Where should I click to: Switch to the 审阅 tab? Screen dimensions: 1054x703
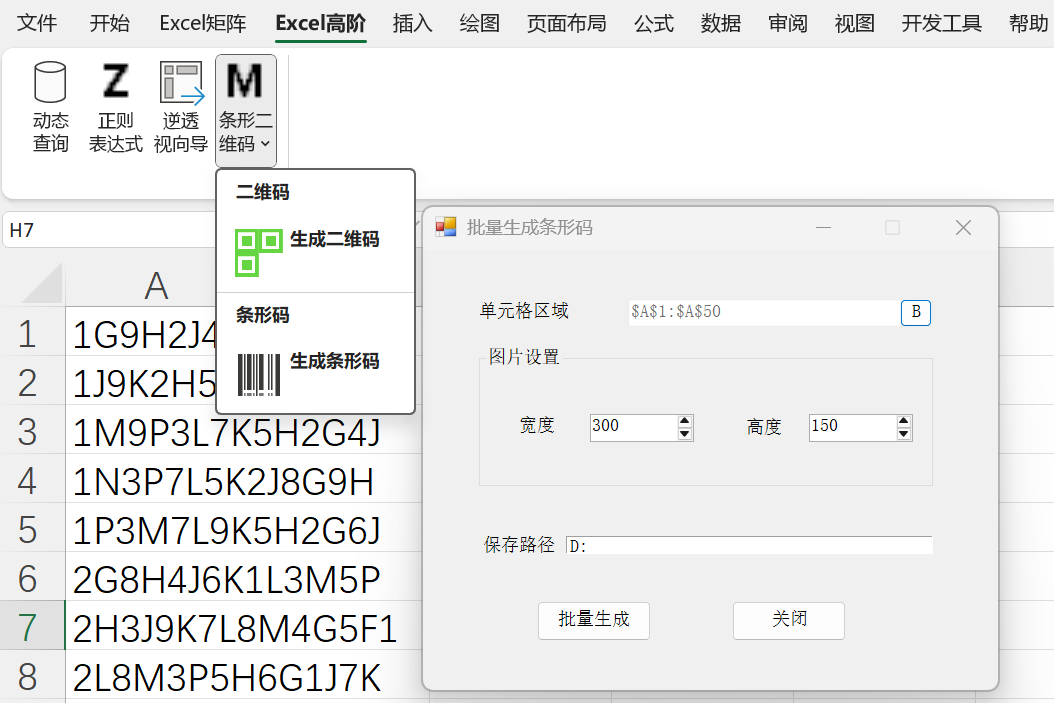[x=788, y=24]
